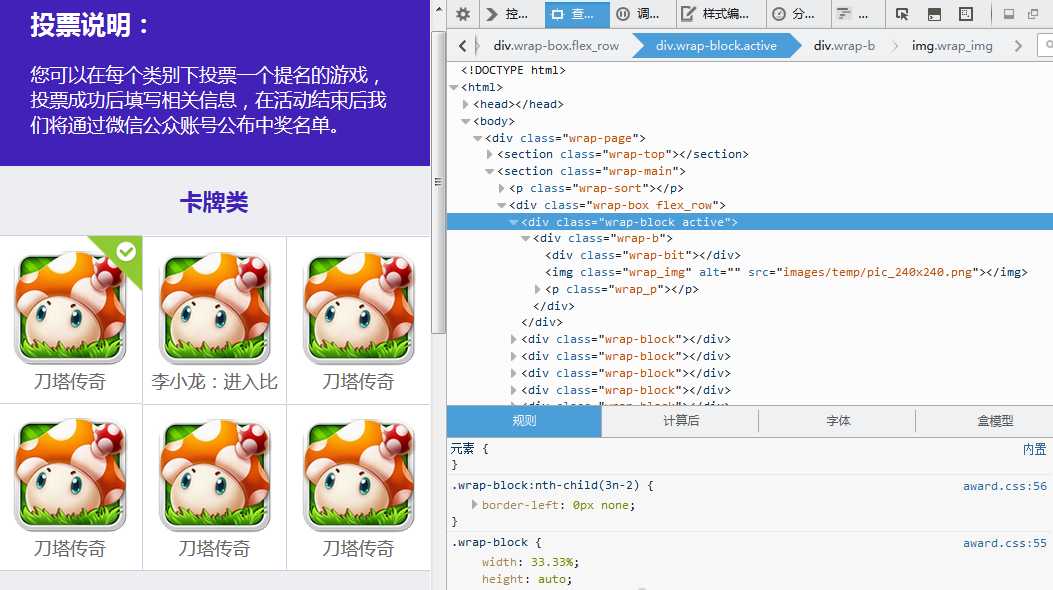
Task: Collapse the body node
Action: (466, 121)
